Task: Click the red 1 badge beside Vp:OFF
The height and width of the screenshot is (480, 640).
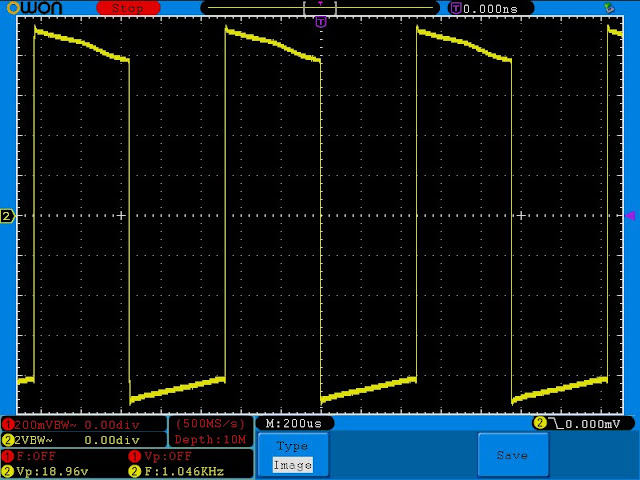Action: (135, 456)
